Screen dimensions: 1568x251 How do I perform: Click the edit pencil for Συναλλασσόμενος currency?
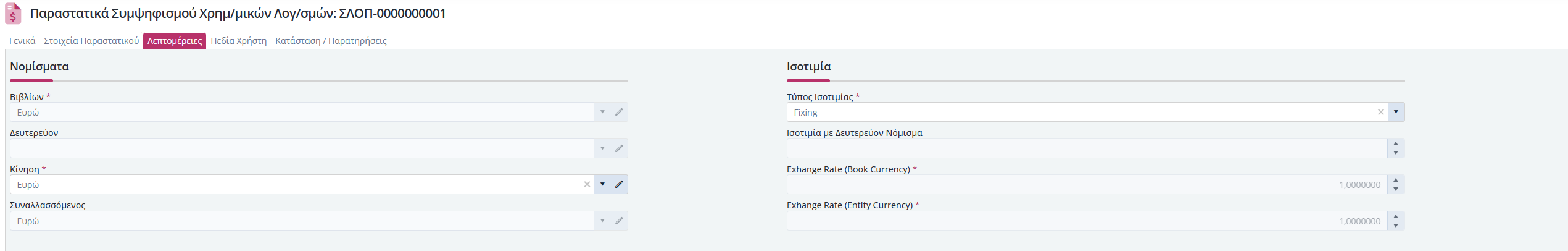click(x=619, y=221)
